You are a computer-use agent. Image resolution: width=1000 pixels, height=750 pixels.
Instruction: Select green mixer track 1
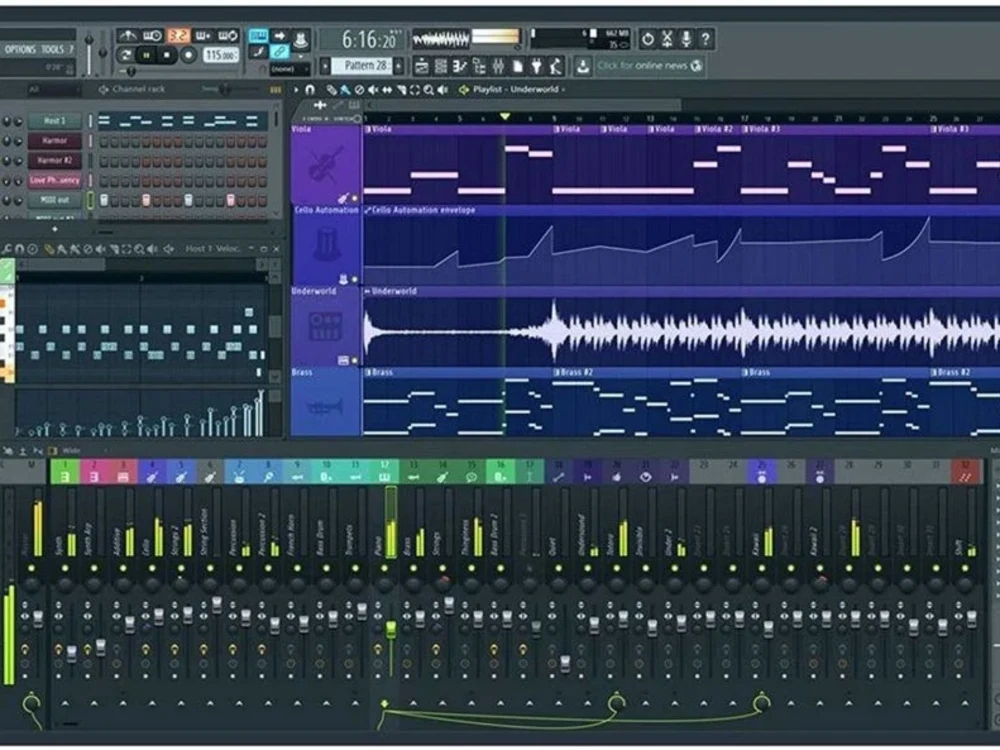click(65, 471)
